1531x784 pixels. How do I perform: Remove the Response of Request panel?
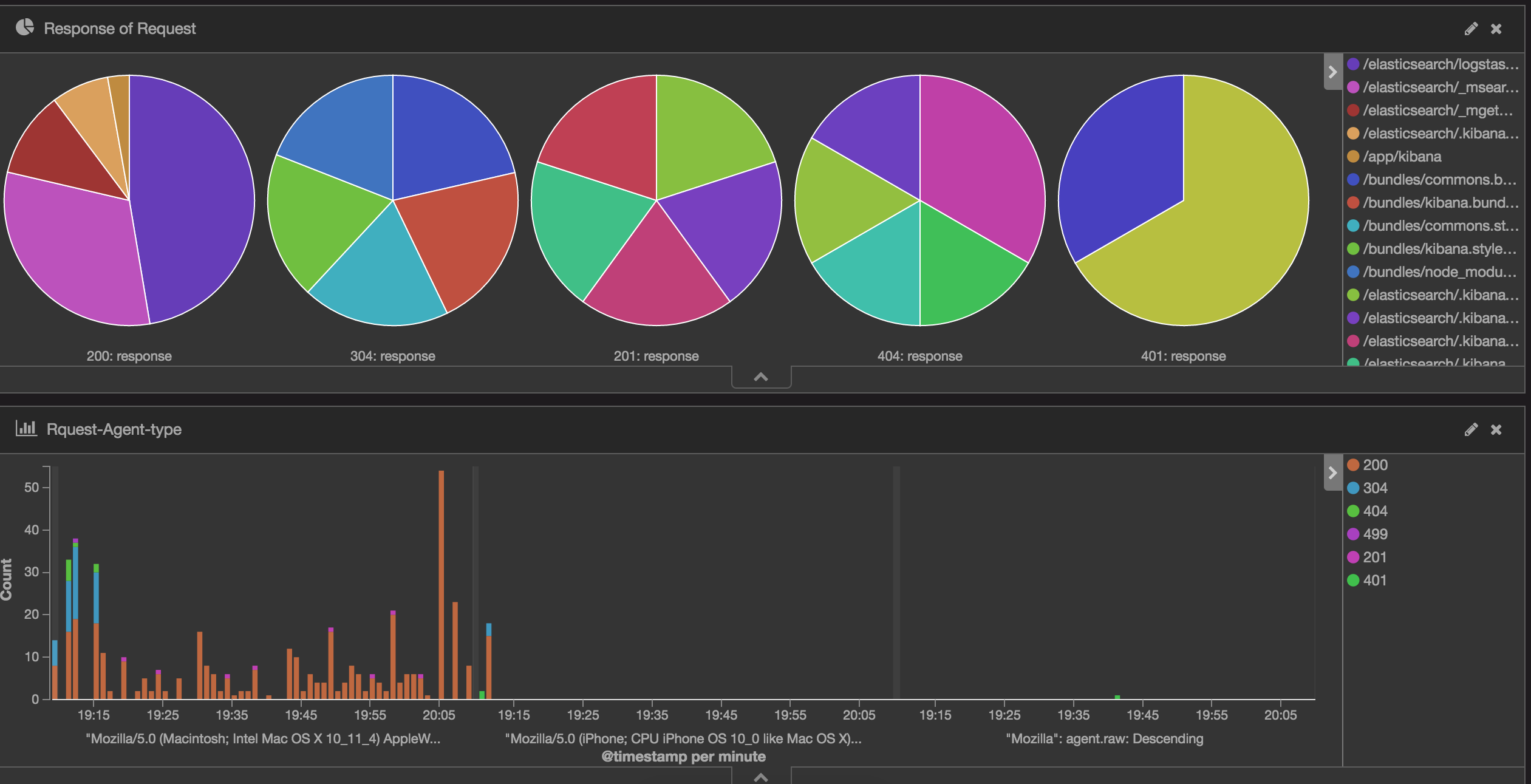pyautogui.click(x=1496, y=28)
